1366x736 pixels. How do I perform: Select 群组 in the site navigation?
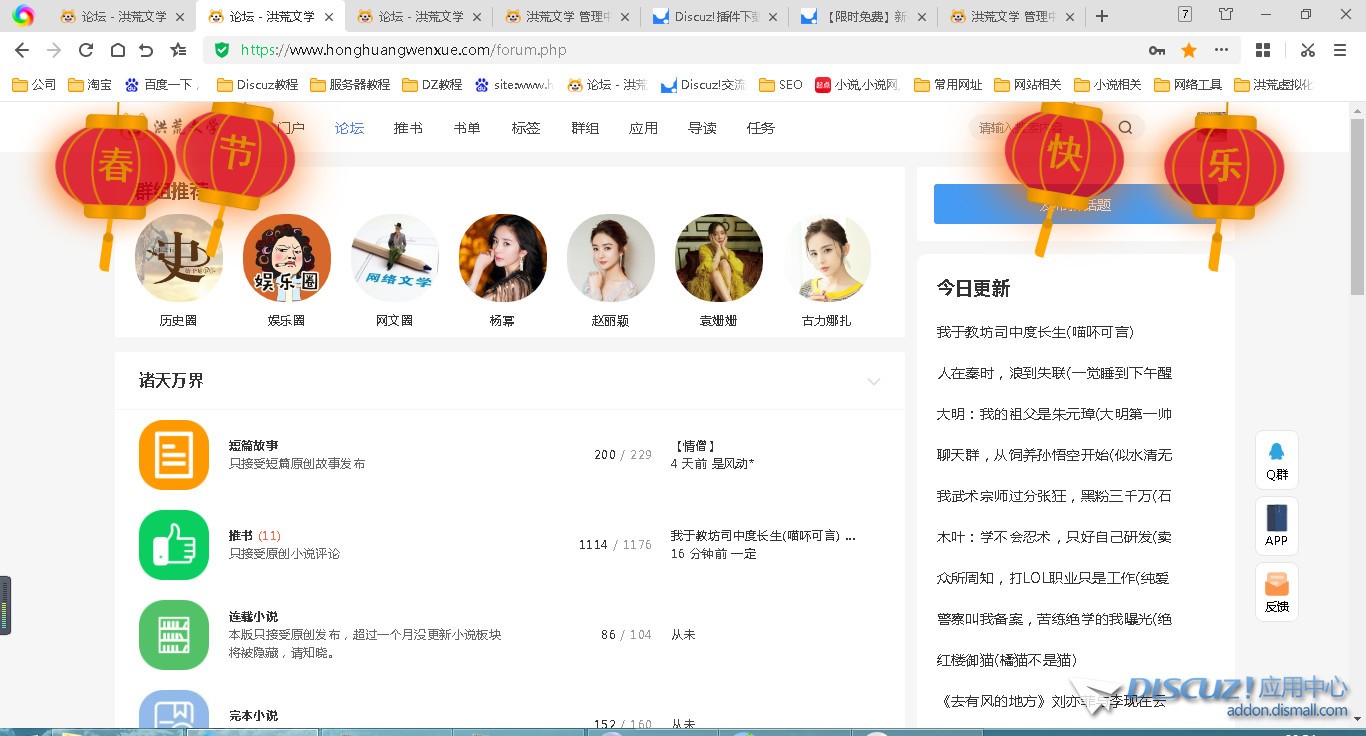[x=585, y=128]
